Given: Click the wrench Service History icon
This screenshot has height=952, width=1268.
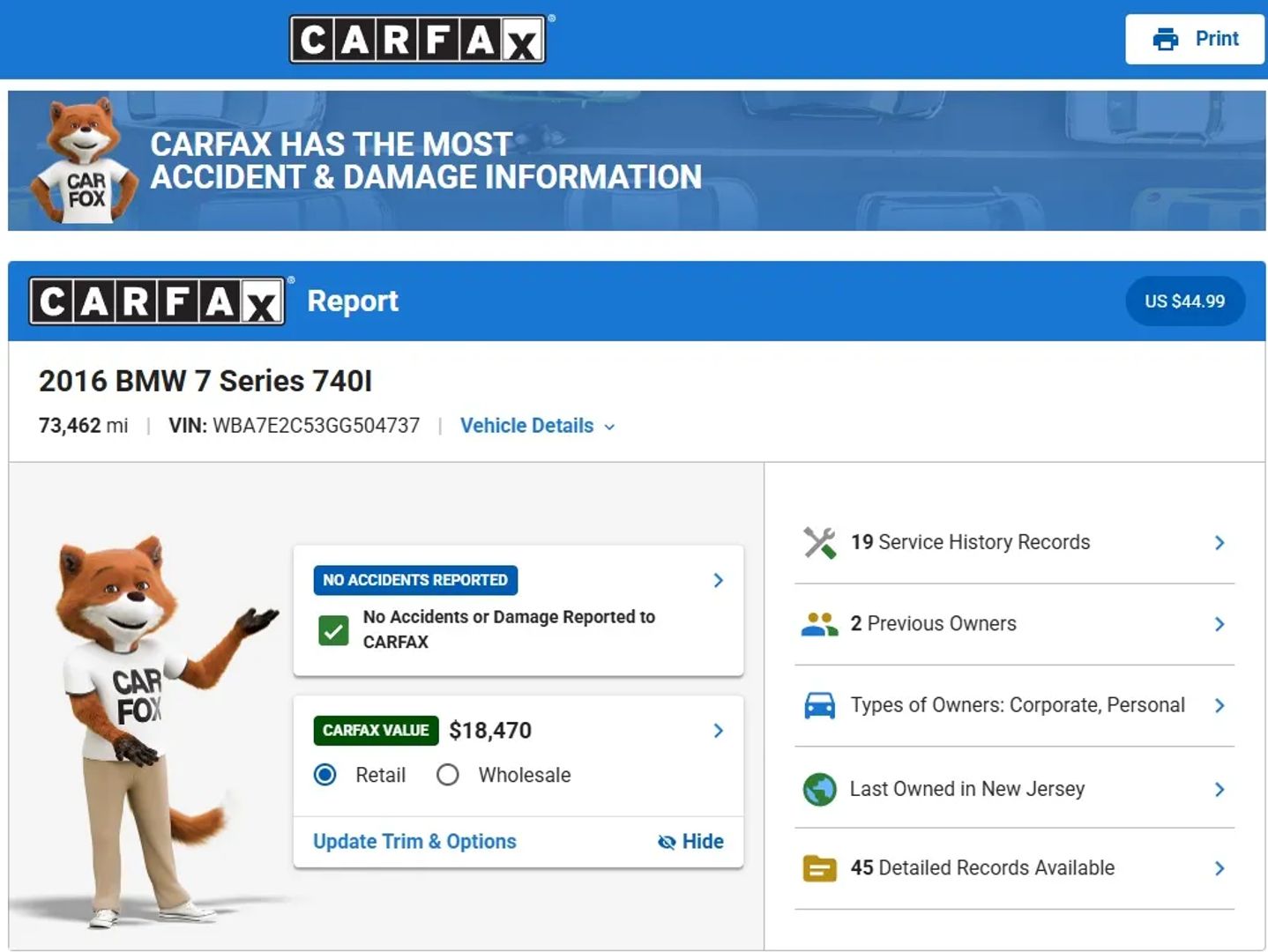Looking at the screenshot, I should (x=819, y=542).
